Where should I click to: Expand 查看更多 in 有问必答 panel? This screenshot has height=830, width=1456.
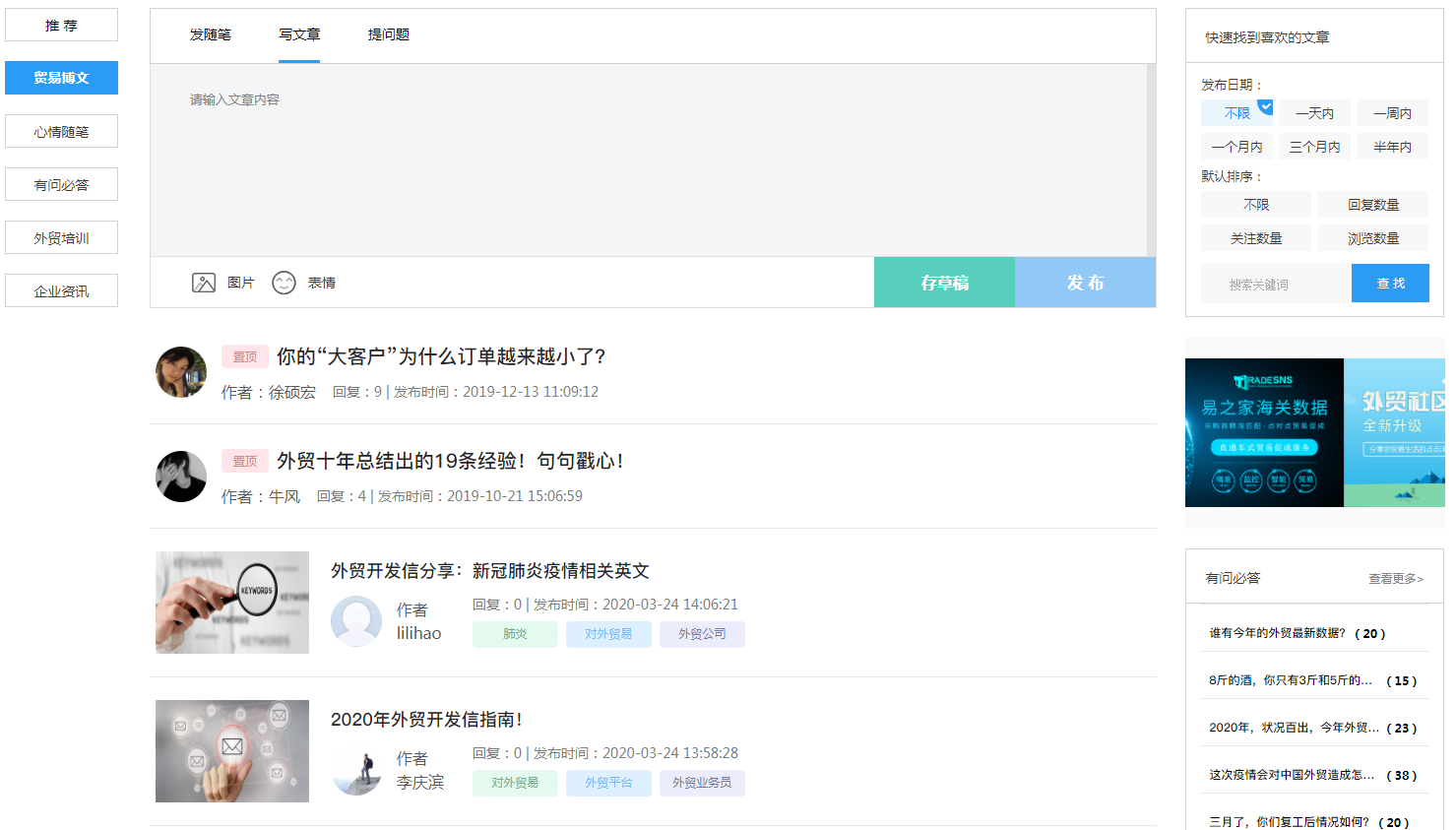pyautogui.click(x=1395, y=579)
